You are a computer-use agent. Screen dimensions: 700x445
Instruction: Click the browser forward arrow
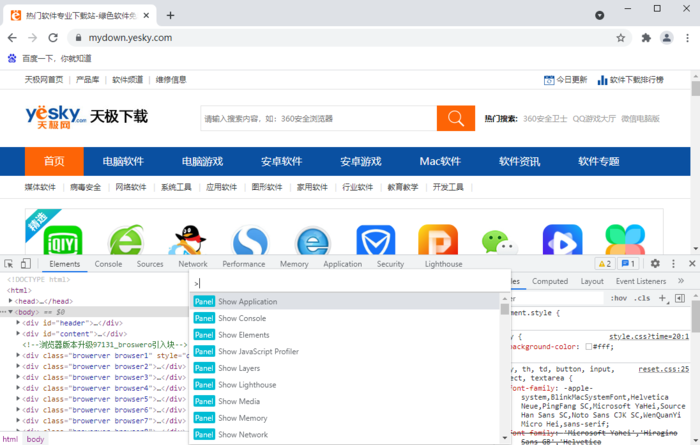[33, 38]
